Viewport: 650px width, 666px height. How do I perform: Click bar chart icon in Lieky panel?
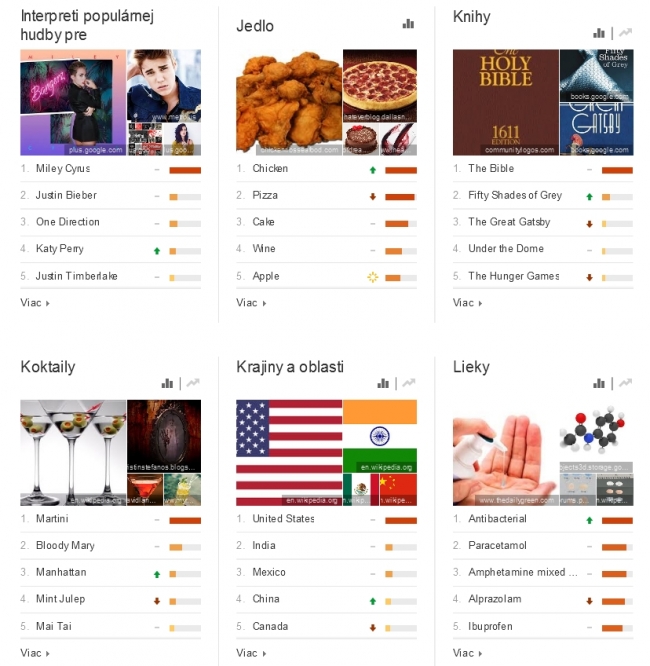click(x=599, y=383)
